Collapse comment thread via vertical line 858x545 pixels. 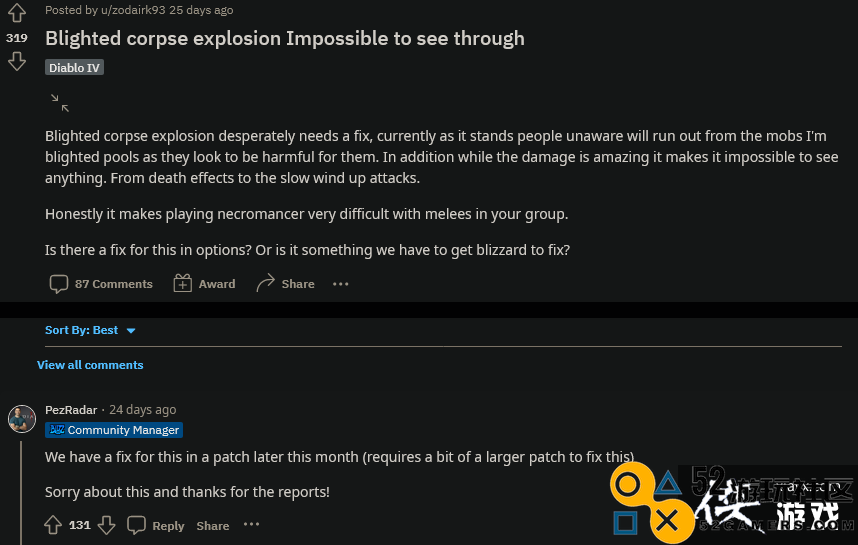click(x=21, y=492)
